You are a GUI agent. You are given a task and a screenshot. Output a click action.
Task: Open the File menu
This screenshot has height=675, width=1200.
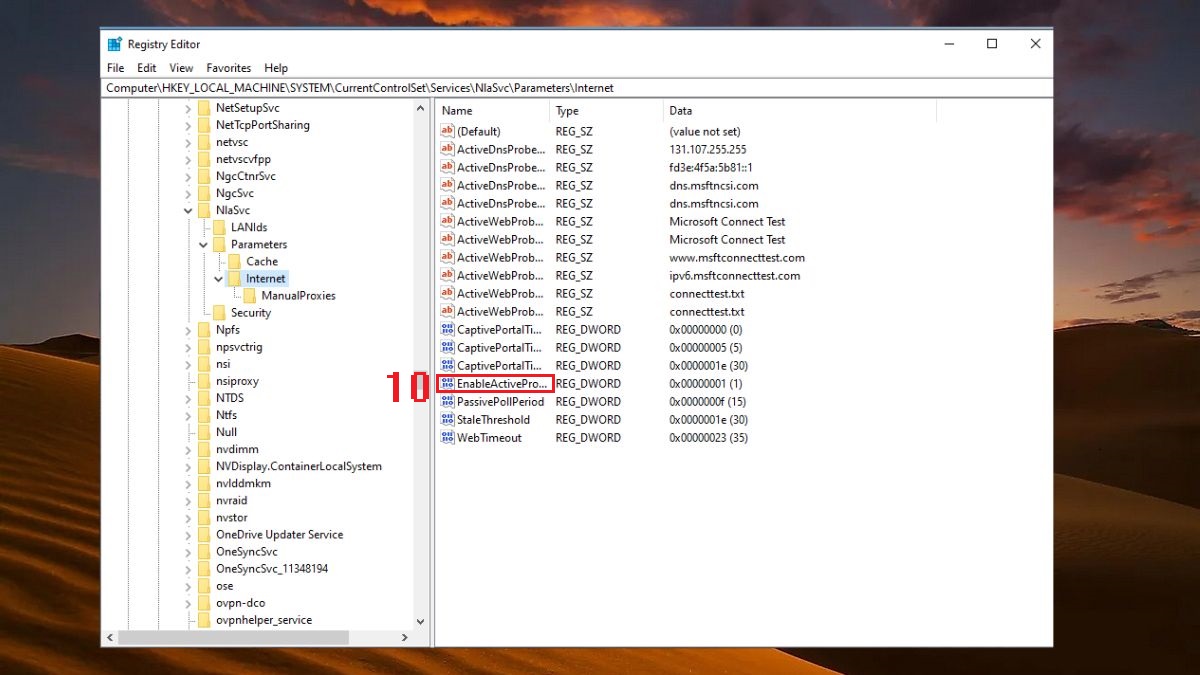click(x=116, y=68)
